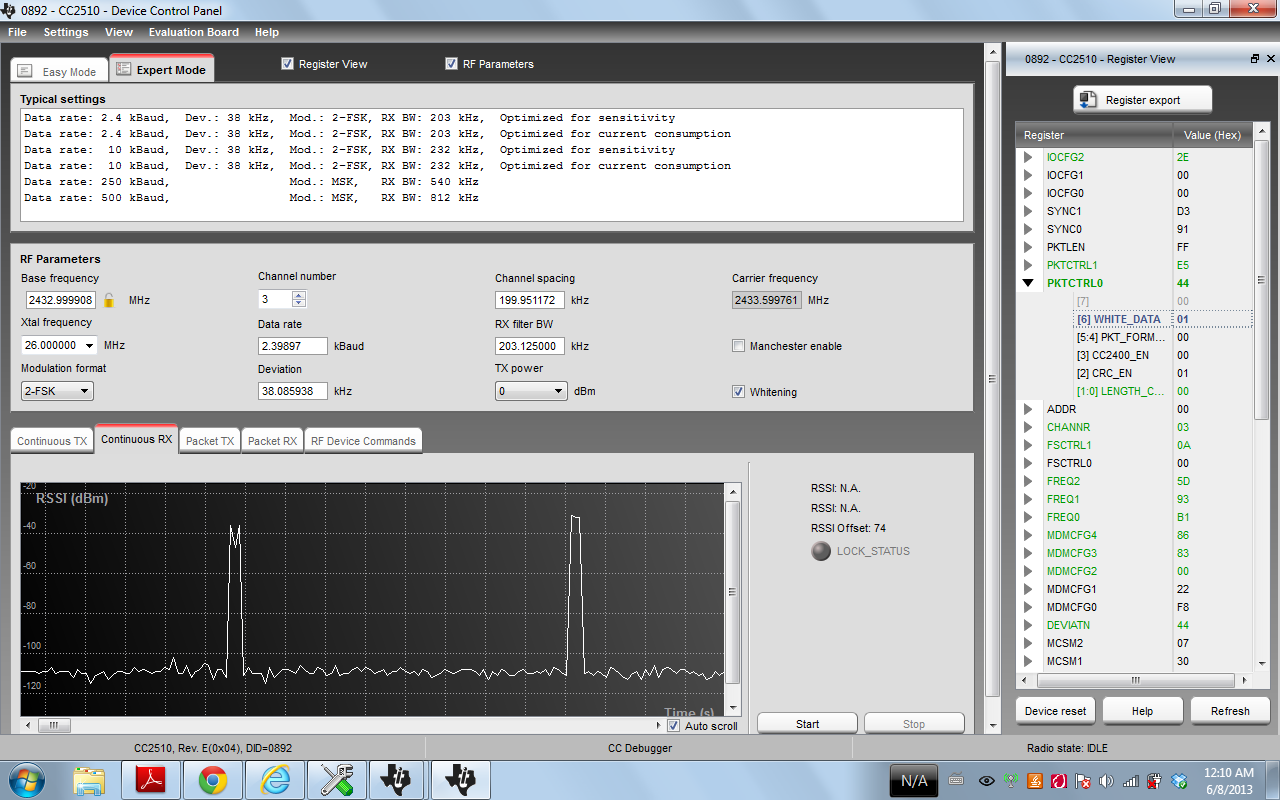Screen dimensions: 1280x800
Task: Click the Deviation input field
Action: point(293,392)
